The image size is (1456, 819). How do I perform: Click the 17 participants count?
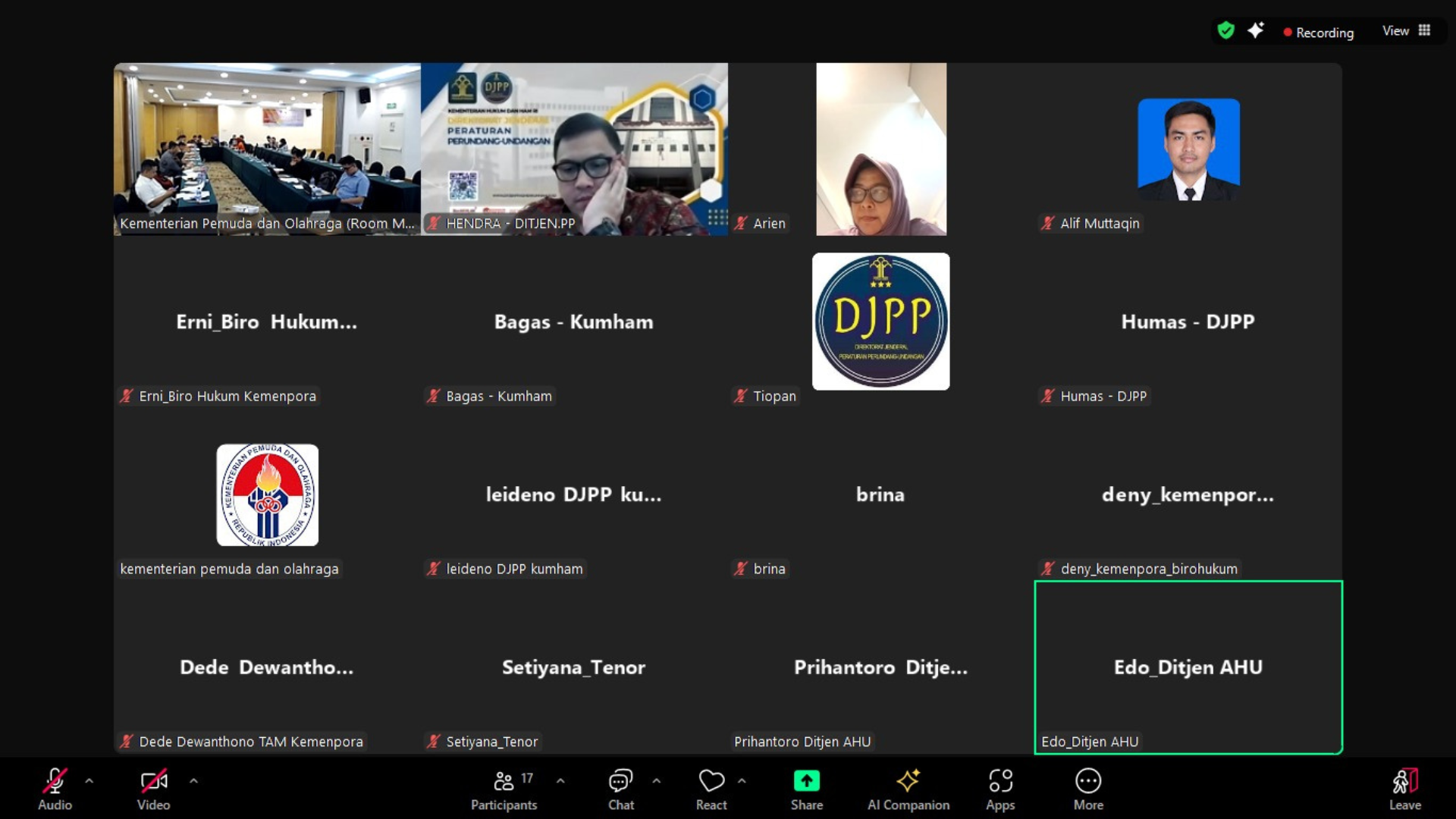[x=527, y=778]
